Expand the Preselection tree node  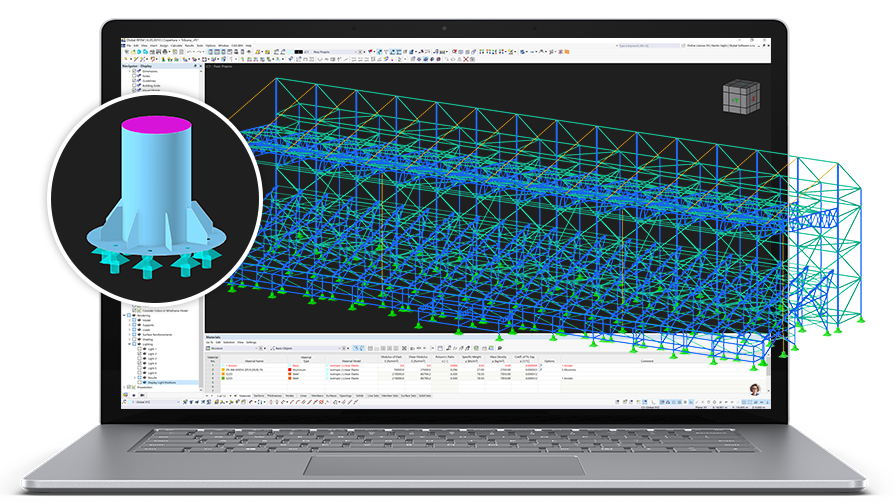[x=124, y=387]
